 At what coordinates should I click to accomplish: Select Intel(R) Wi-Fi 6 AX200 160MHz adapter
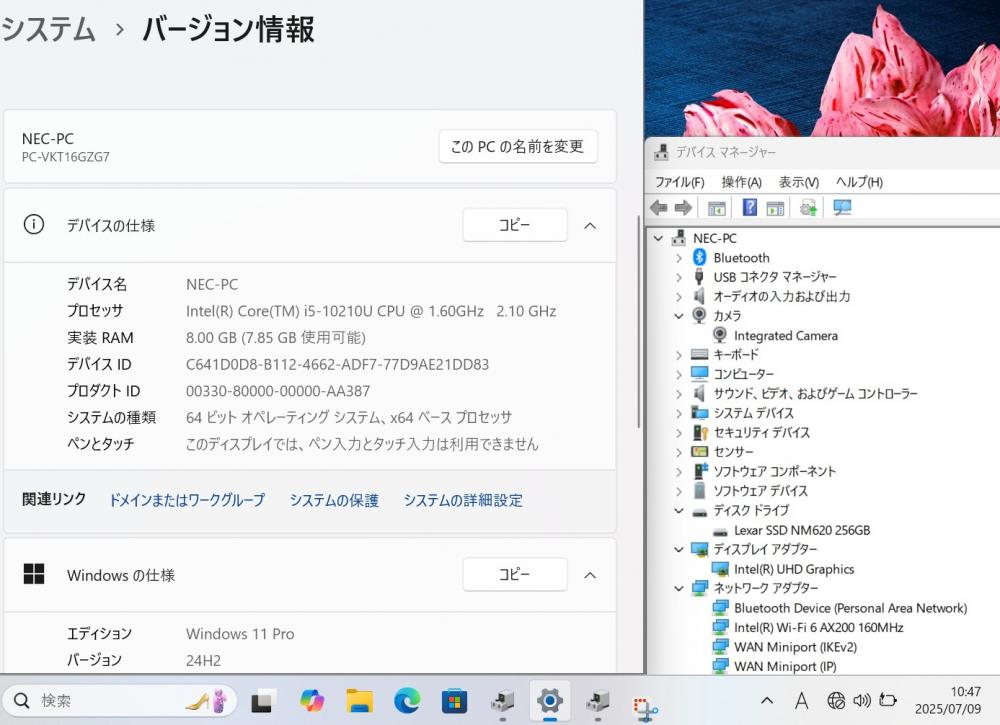click(x=818, y=627)
